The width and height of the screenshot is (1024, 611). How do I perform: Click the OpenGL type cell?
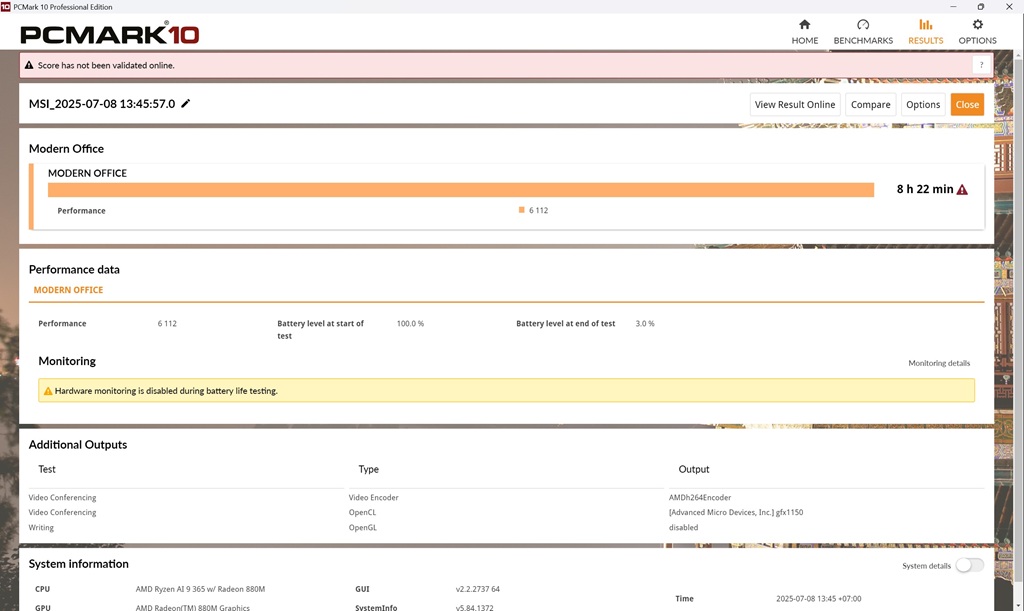pyautogui.click(x=362, y=527)
